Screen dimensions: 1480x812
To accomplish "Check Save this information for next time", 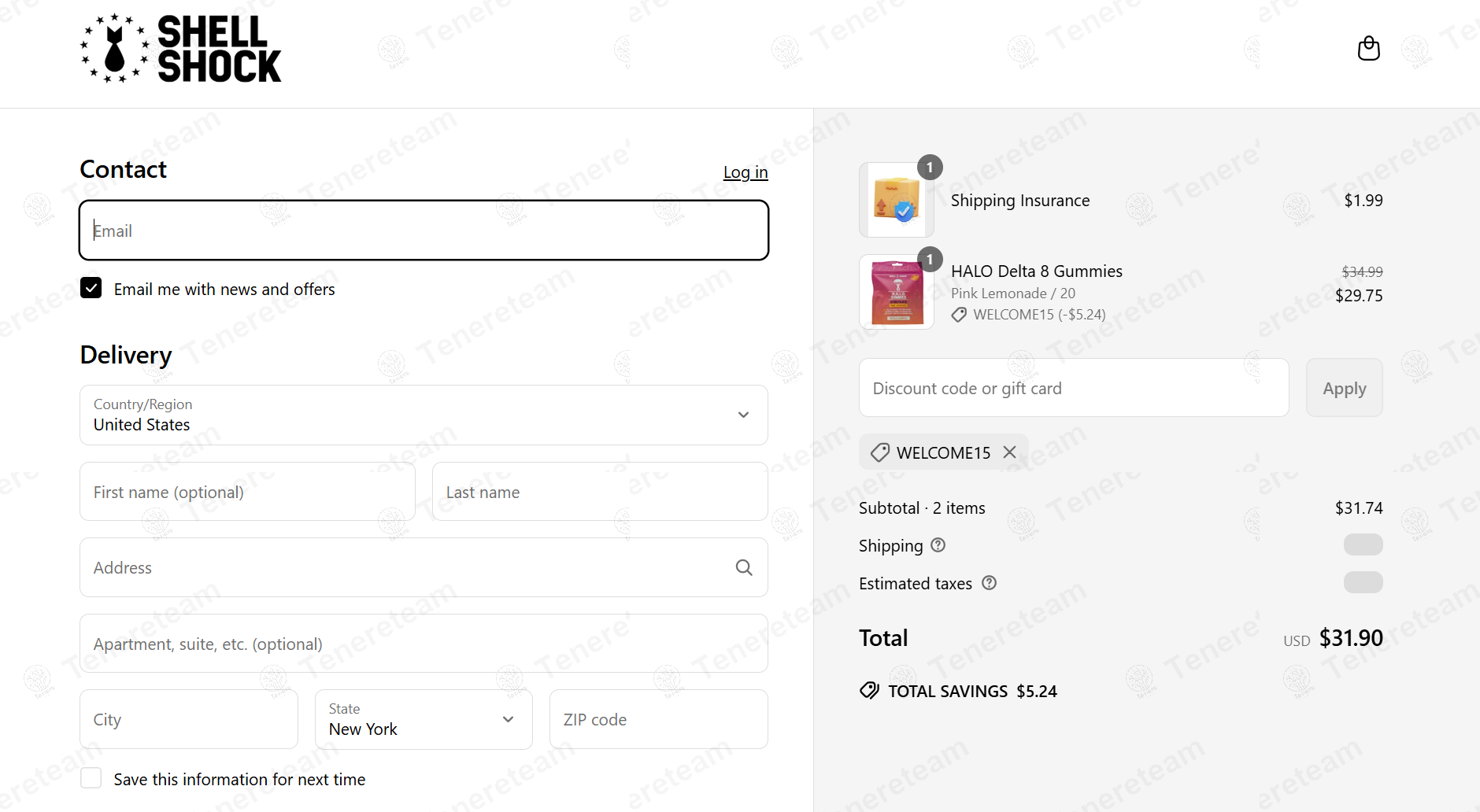I will pyautogui.click(x=91, y=778).
